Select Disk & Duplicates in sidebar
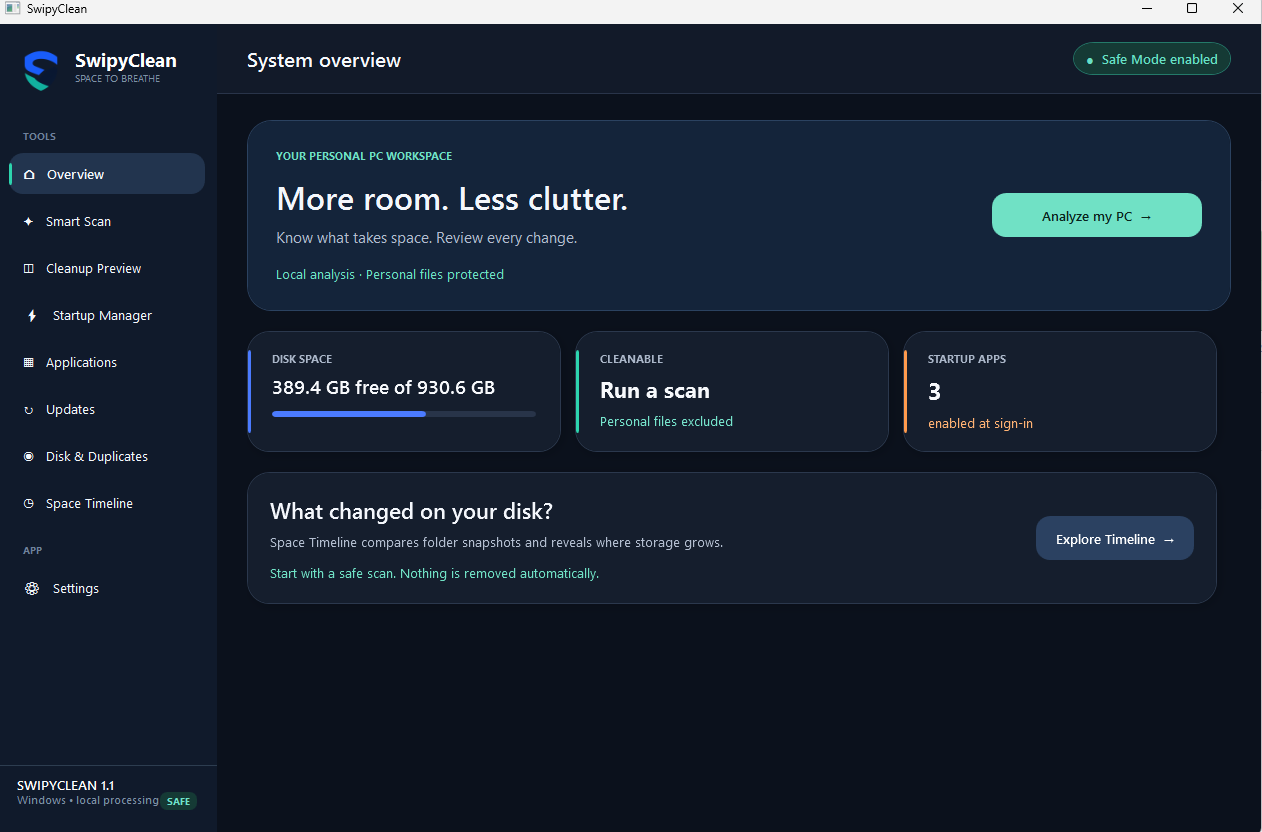1262x832 pixels. tap(107, 456)
